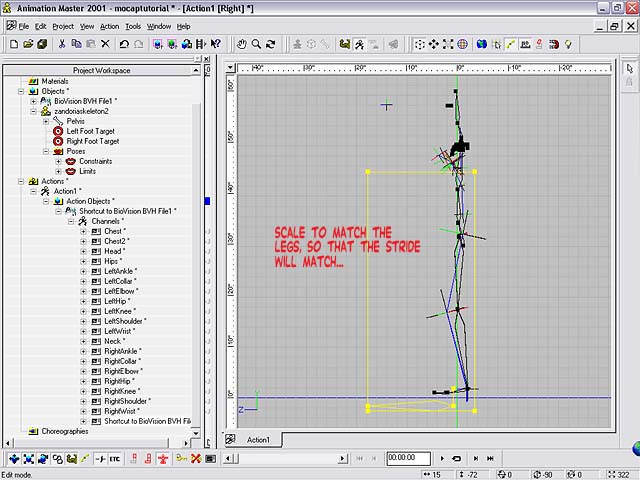Select the Zoom magnifier tool
The height and width of the screenshot is (480, 640).
point(256,44)
